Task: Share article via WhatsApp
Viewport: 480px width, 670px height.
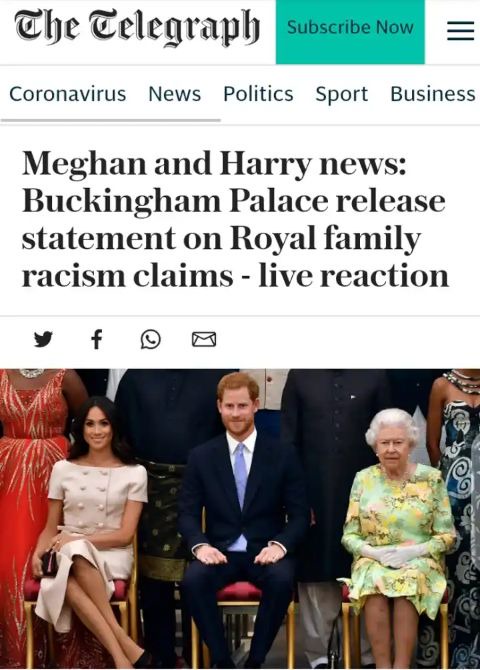Action: [x=150, y=339]
